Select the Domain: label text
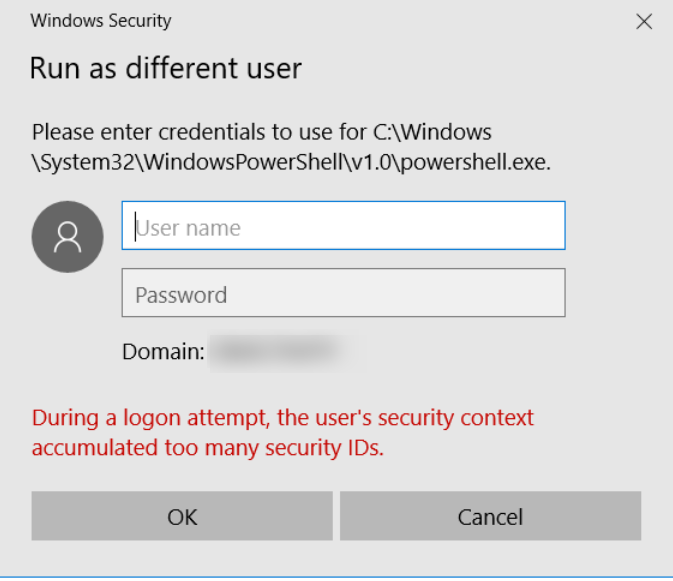This screenshot has height=581, width=673. (163, 351)
